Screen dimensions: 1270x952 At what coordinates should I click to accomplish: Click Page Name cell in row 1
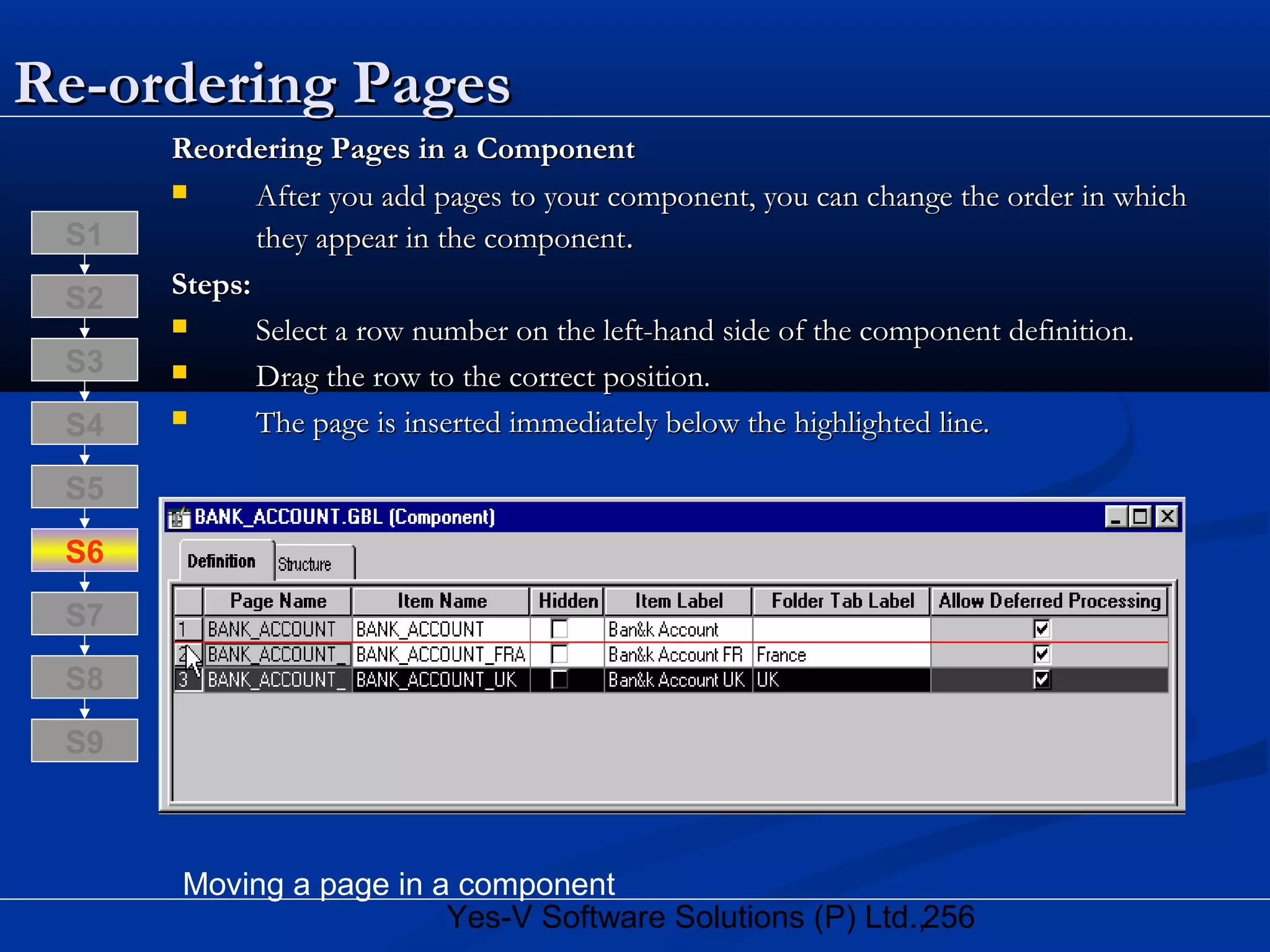point(278,629)
